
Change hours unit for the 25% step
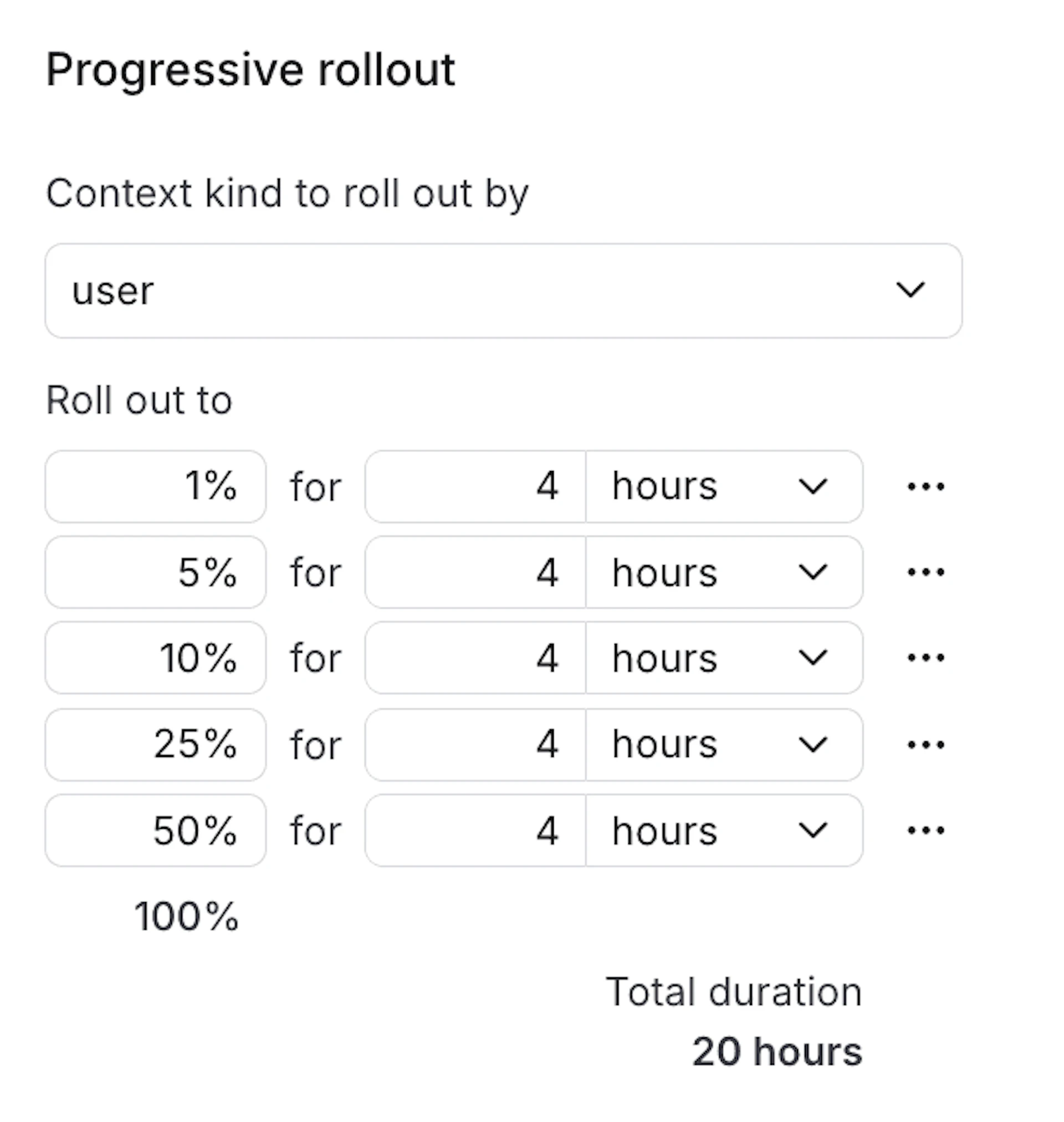click(724, 745)
